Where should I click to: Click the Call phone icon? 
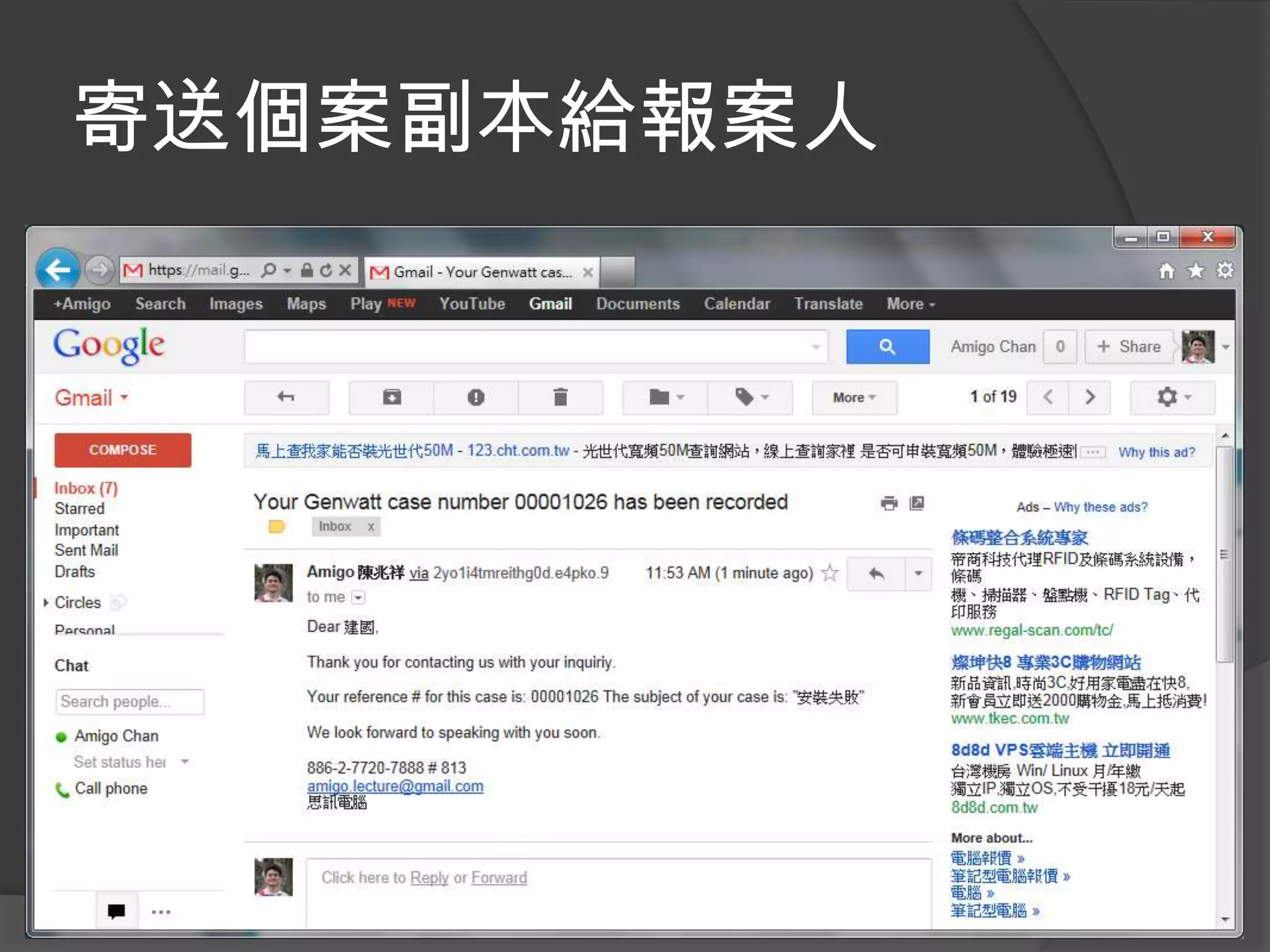tap(62, 790)
